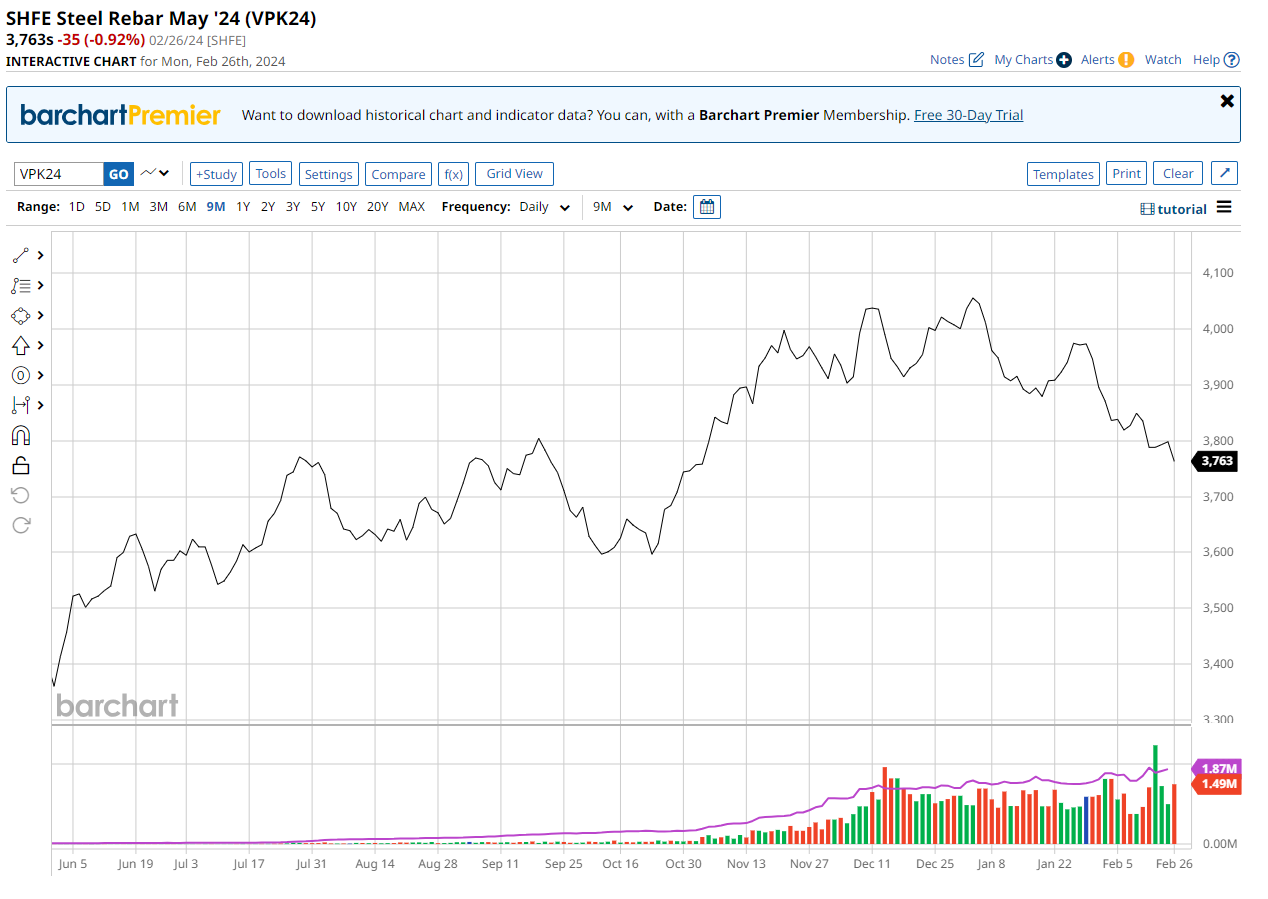
Task: Open the Frequency Daily dropdown
Action: (x=545, y=207)
